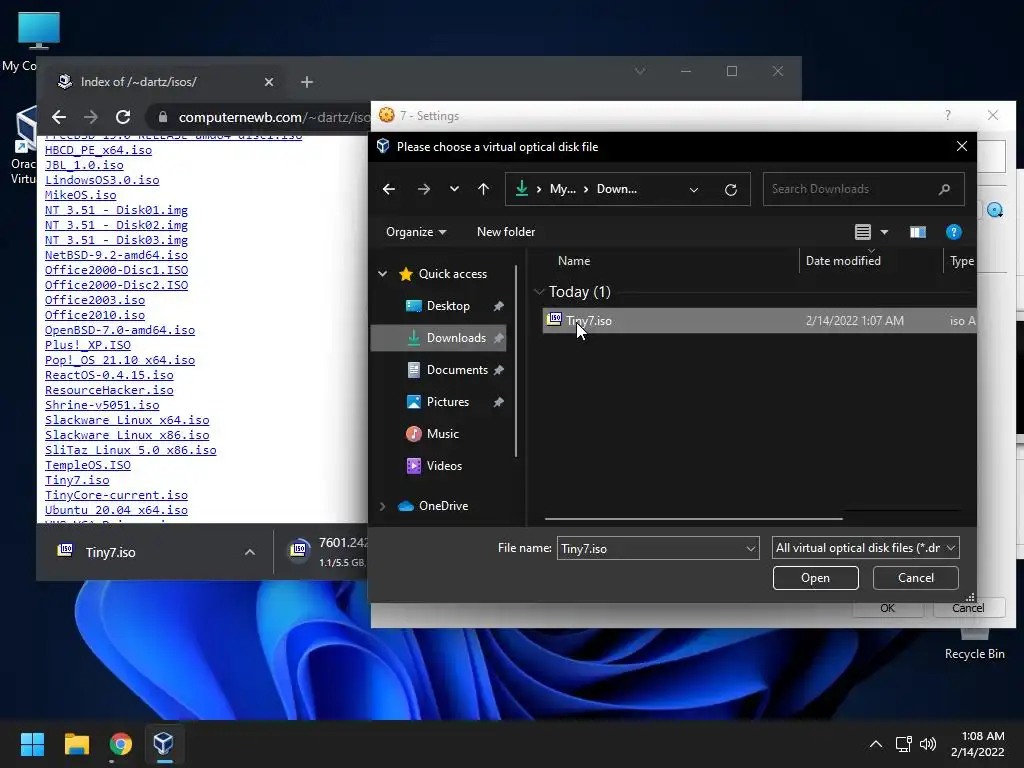This screenshot has width=1024, height=768.
Task: Open the volume tray icon
Action: point(927,744)
